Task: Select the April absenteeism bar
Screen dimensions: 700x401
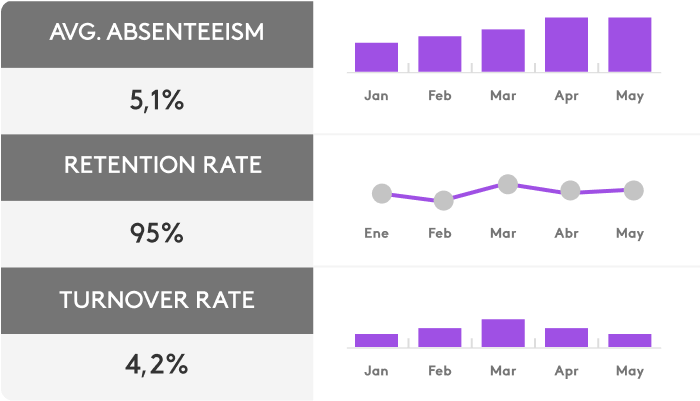Action: point(566,45)
